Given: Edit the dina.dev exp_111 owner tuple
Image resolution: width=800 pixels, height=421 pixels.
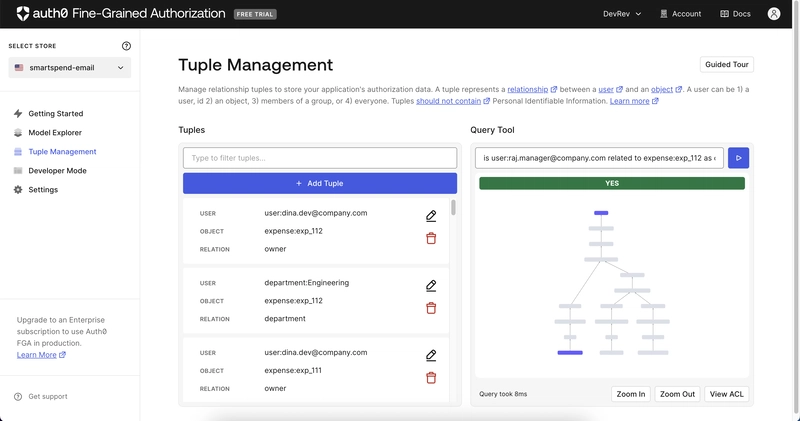Looking at the screenshot, I should [x=431, y=356].
